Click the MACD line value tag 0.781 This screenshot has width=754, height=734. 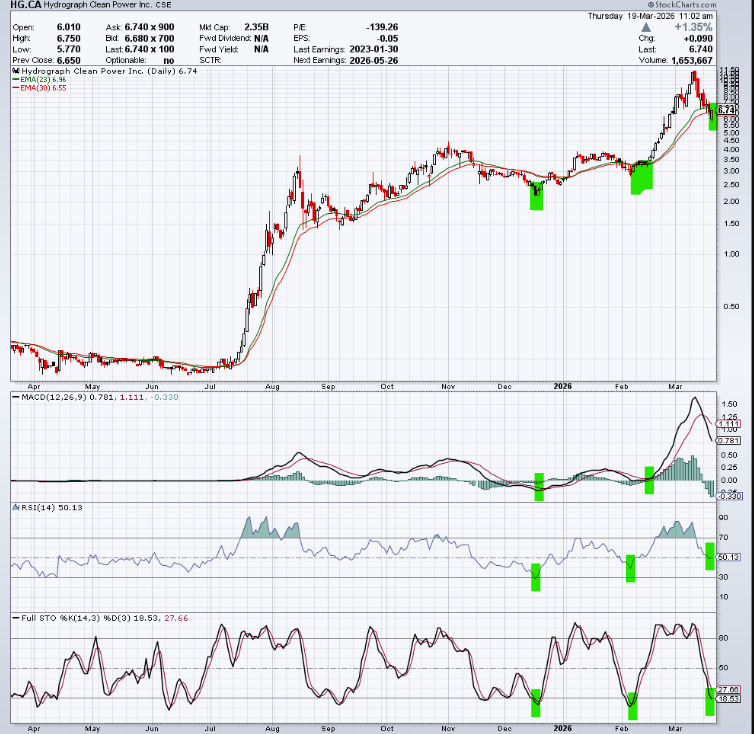[729, 441]
